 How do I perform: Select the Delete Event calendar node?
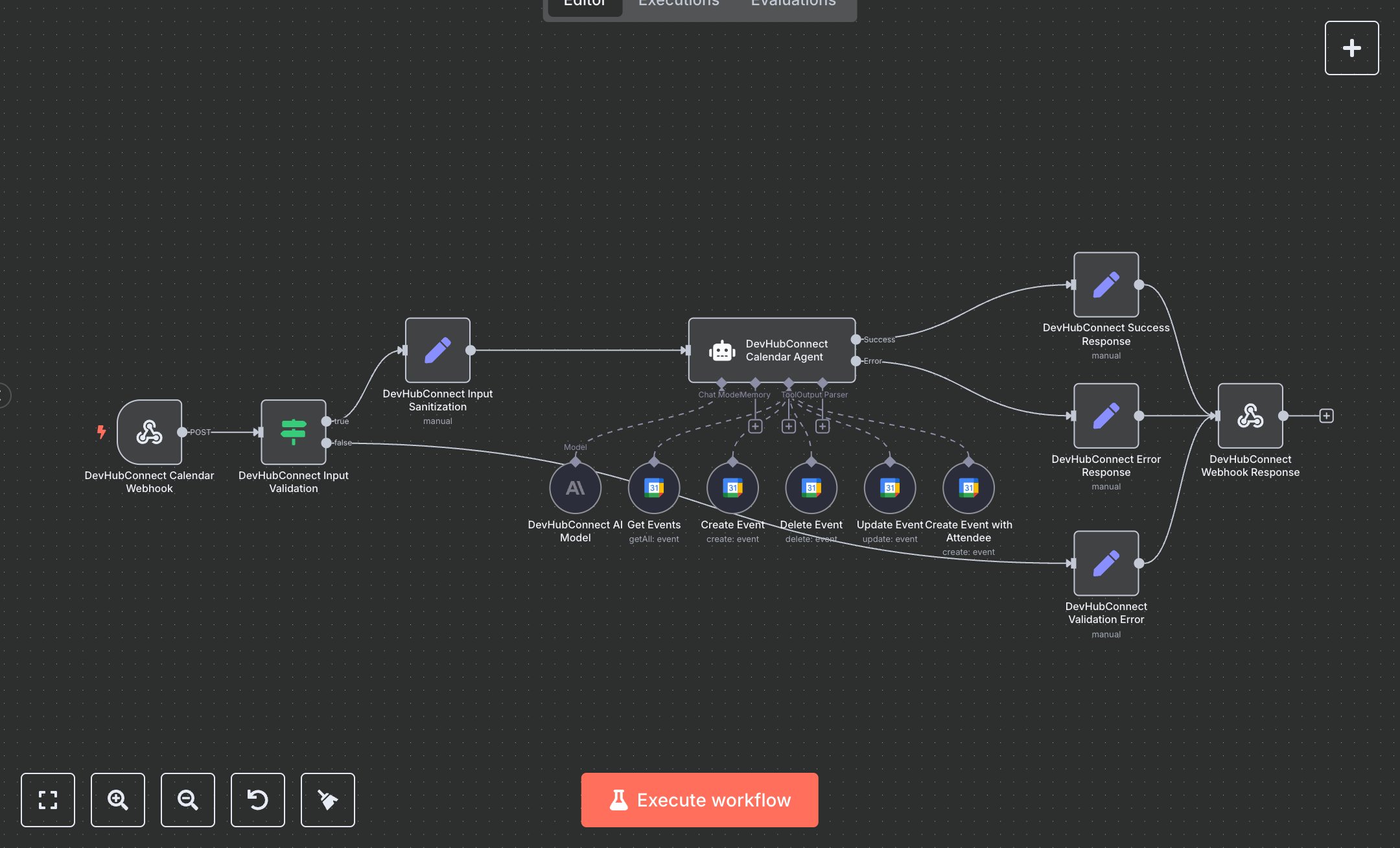pos(811,488)
